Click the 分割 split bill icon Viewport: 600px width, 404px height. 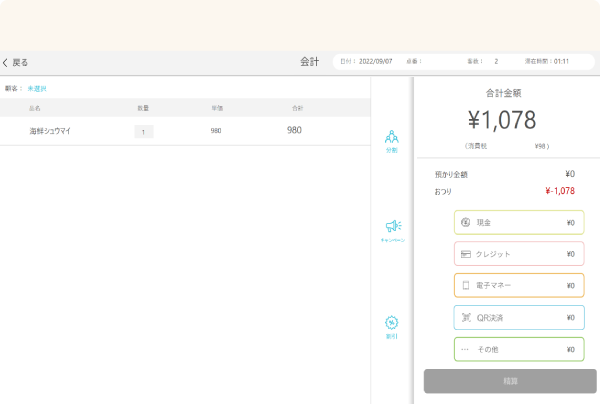(391, 137)
